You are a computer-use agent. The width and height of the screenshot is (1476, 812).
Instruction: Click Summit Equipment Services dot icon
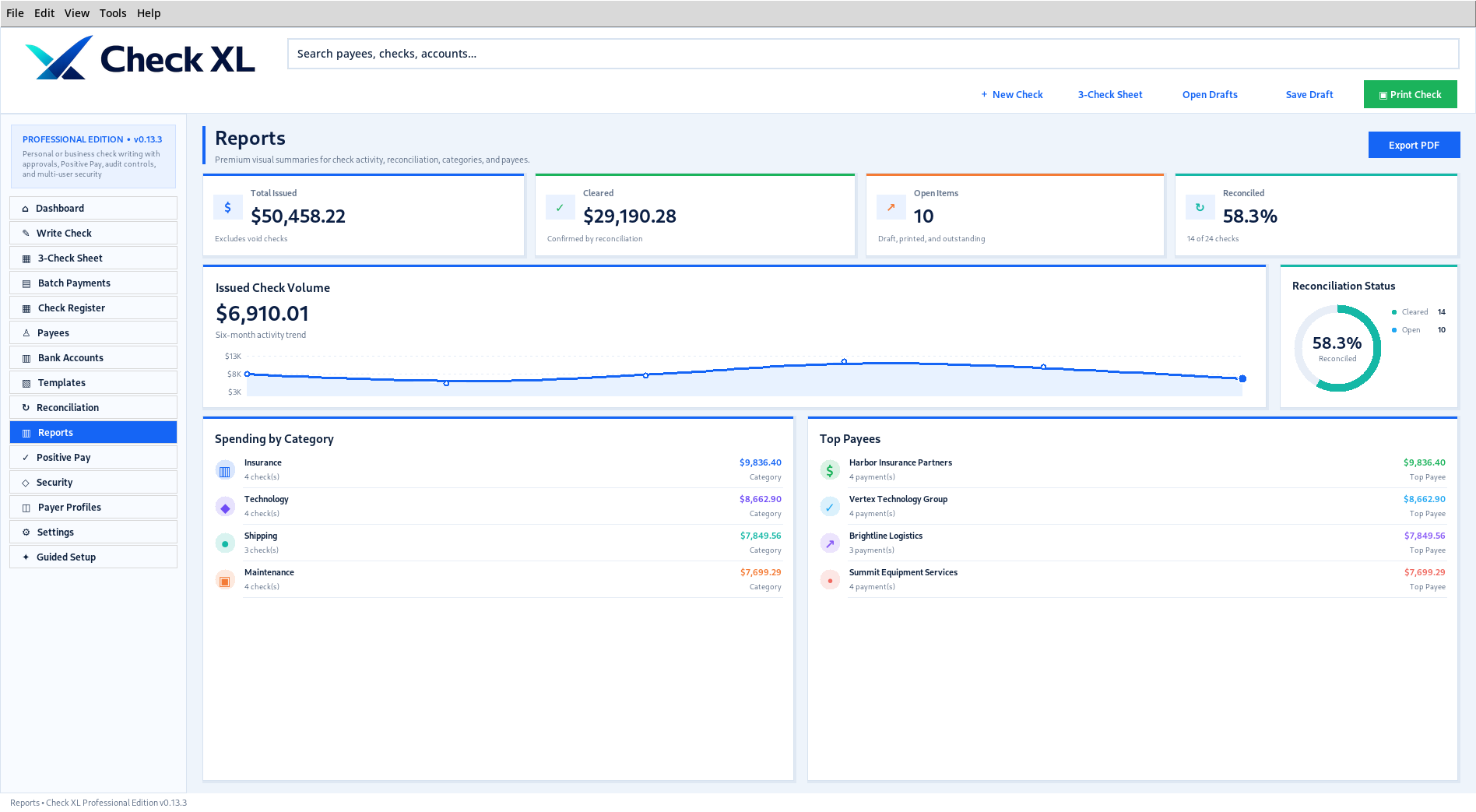pos(830,580)
